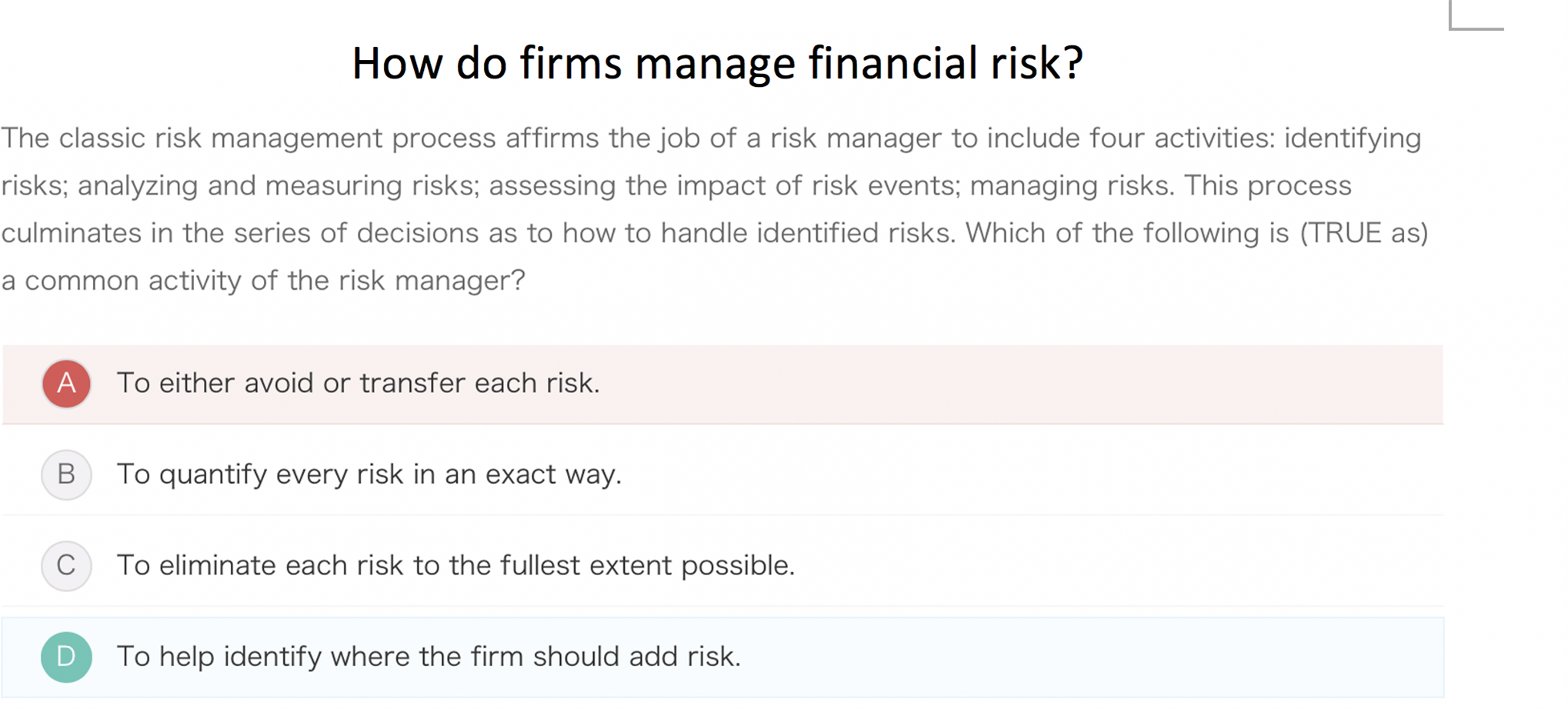Click 'a common activity of the risk manager?' line
This screenshot has width=1568, height=709.
tap(263, 281)
